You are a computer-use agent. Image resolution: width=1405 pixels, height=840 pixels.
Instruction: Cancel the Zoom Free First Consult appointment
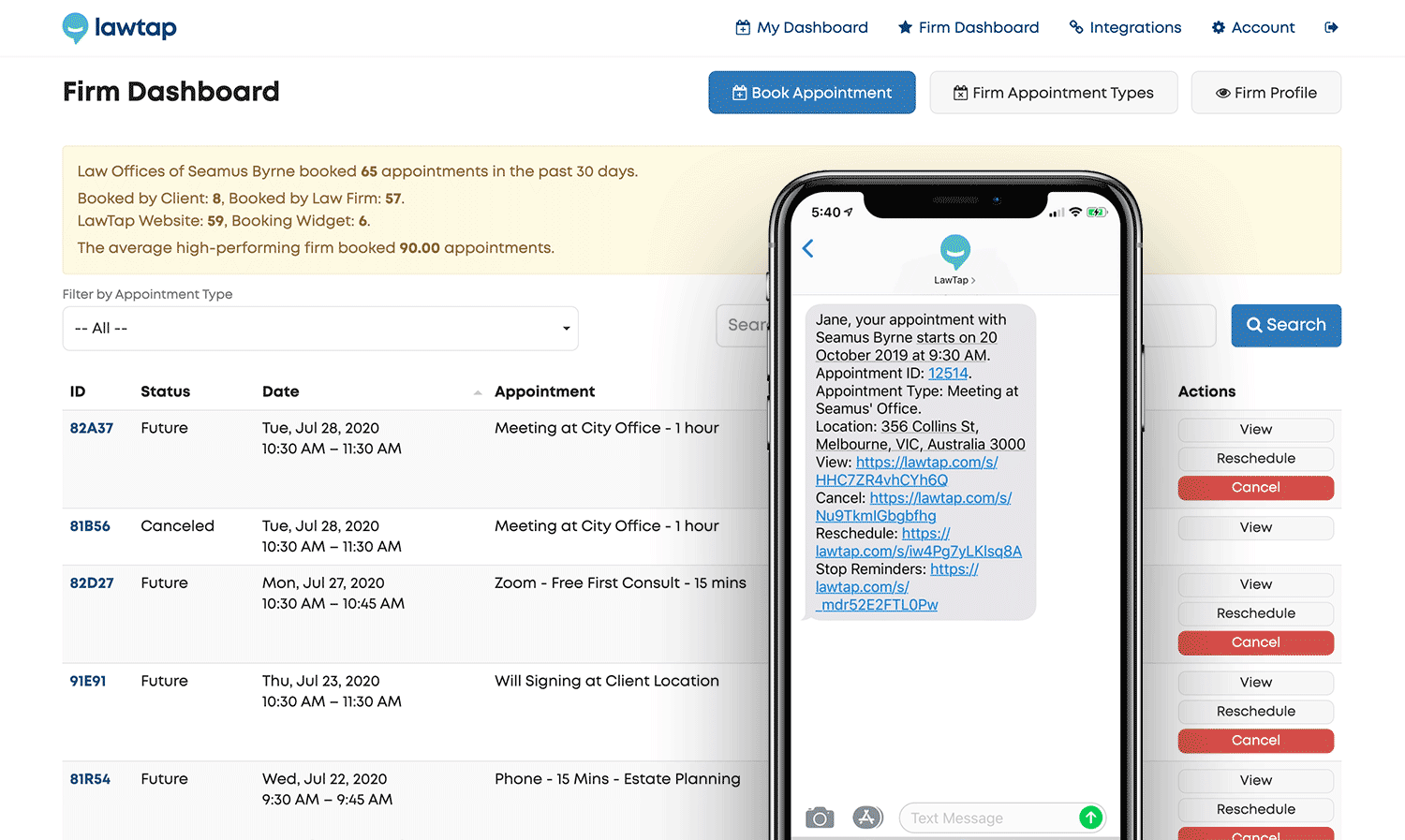click(1256, 642)
